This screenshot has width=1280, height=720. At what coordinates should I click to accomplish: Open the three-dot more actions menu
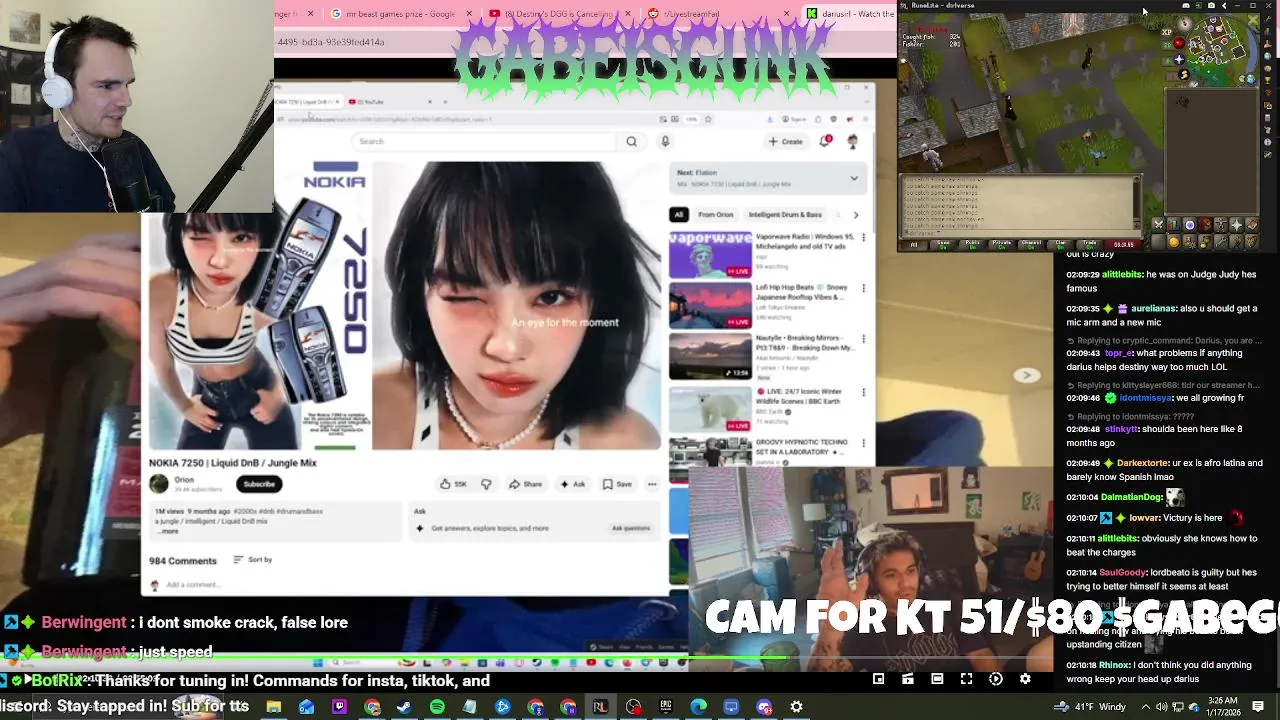(x=652, y=484)
